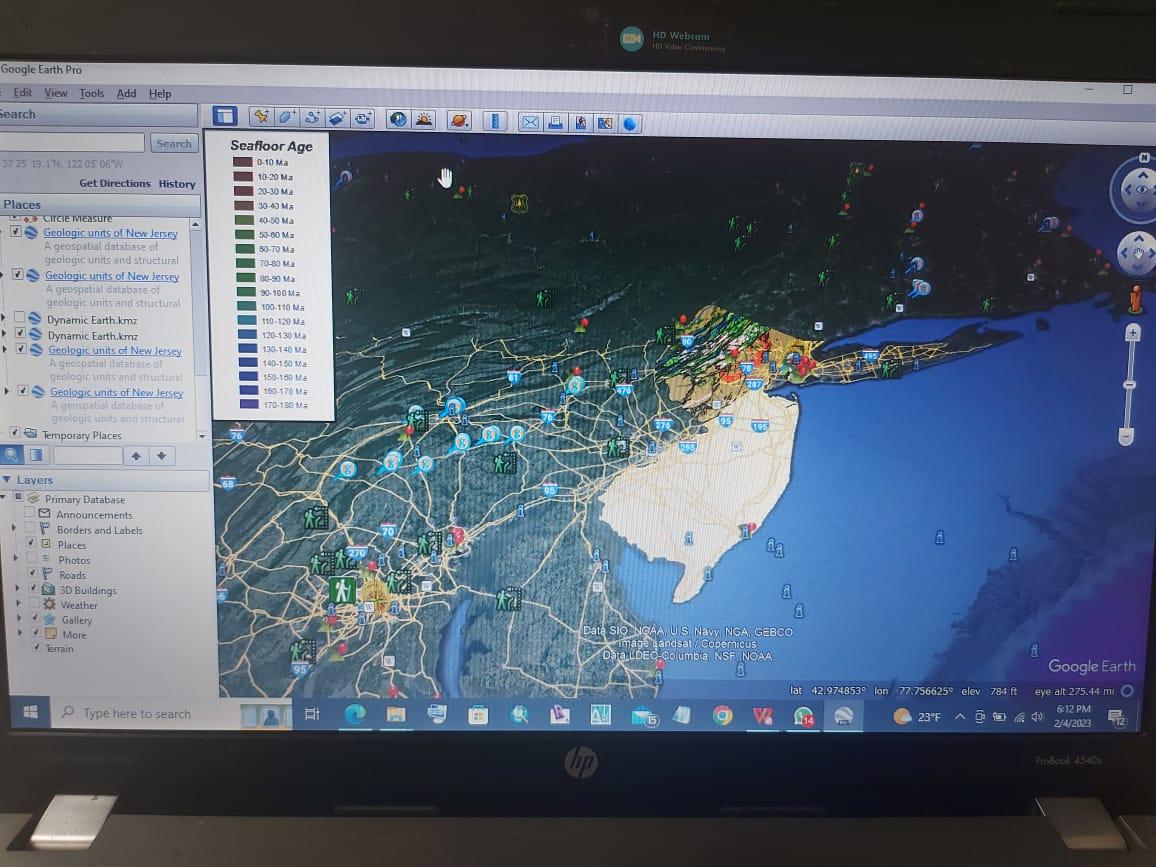Toggle the 3D Buildings layer checkbox
This screenshot has height=867, width=1156.
click(x=33, y=588)
